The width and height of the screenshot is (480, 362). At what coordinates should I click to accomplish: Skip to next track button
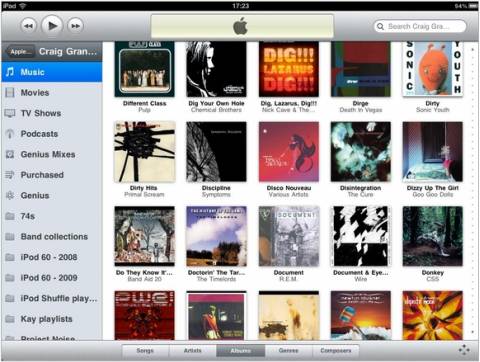[75, 26]
